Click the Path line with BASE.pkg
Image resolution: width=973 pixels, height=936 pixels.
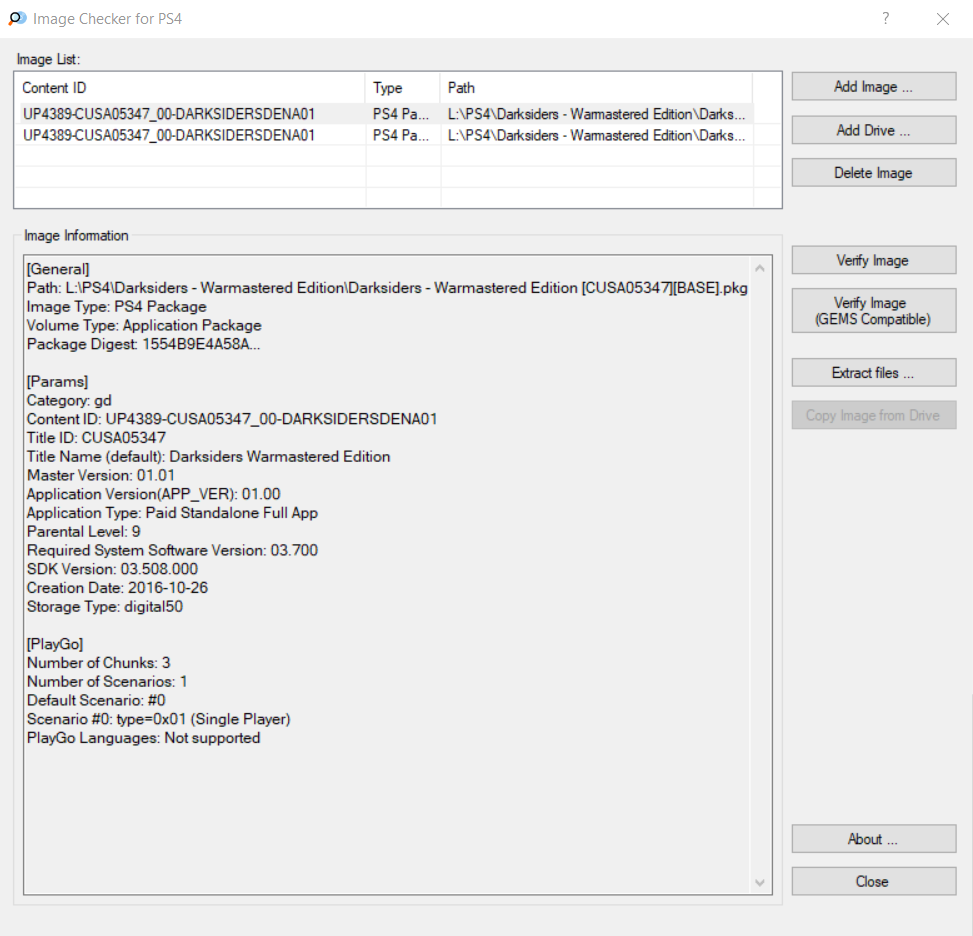pos(387,288)
